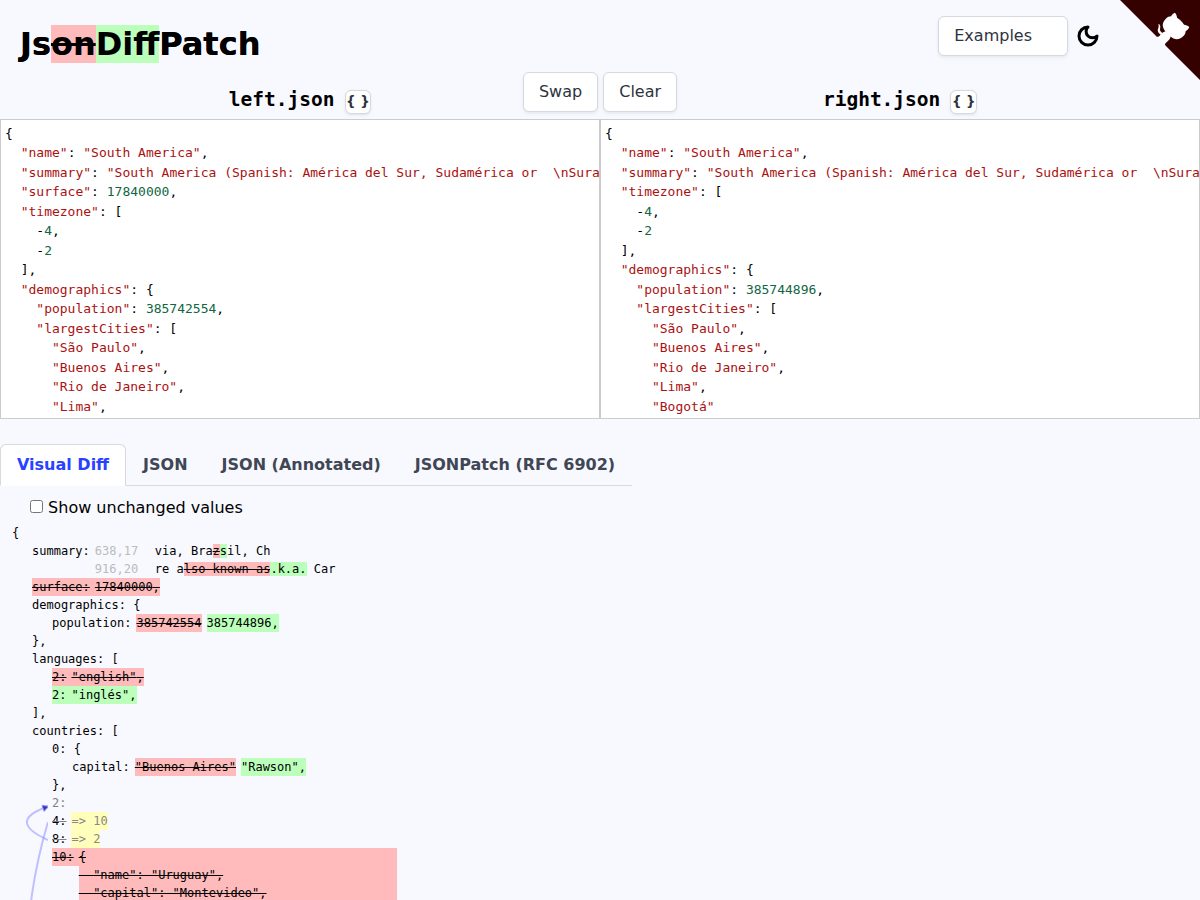Click the Clear button
Viewport: 1200px width, 900px height.
click(640, 92)
